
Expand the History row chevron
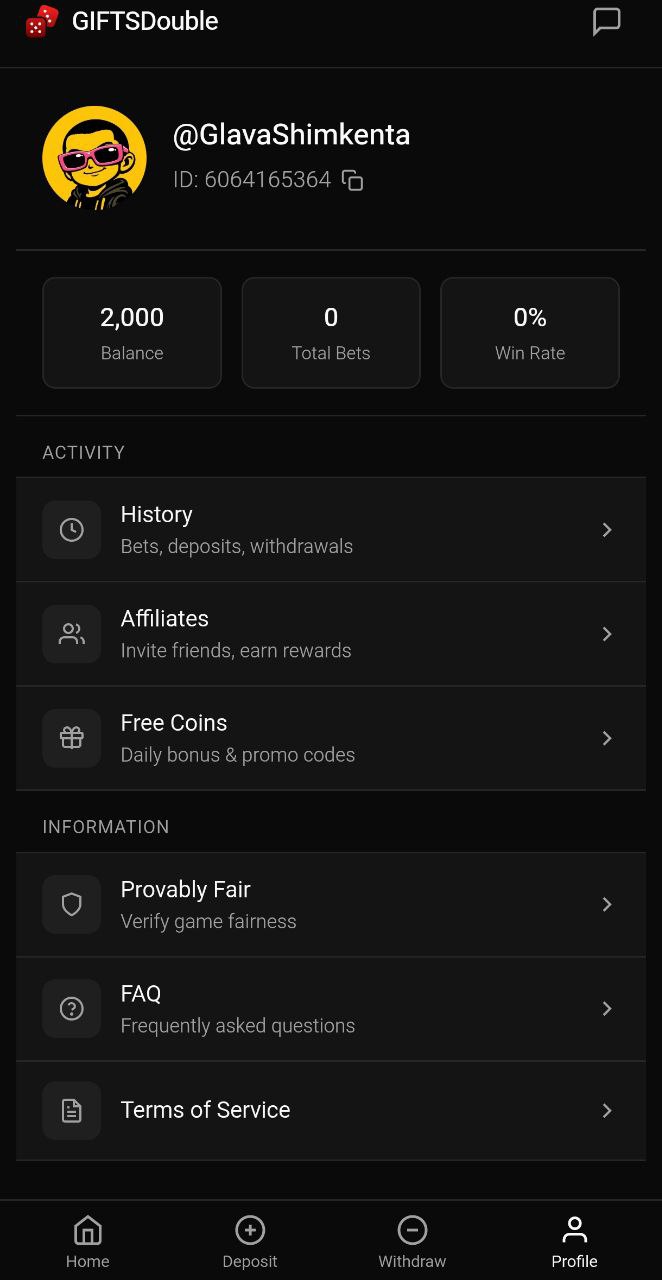click(x=607, y=530)
